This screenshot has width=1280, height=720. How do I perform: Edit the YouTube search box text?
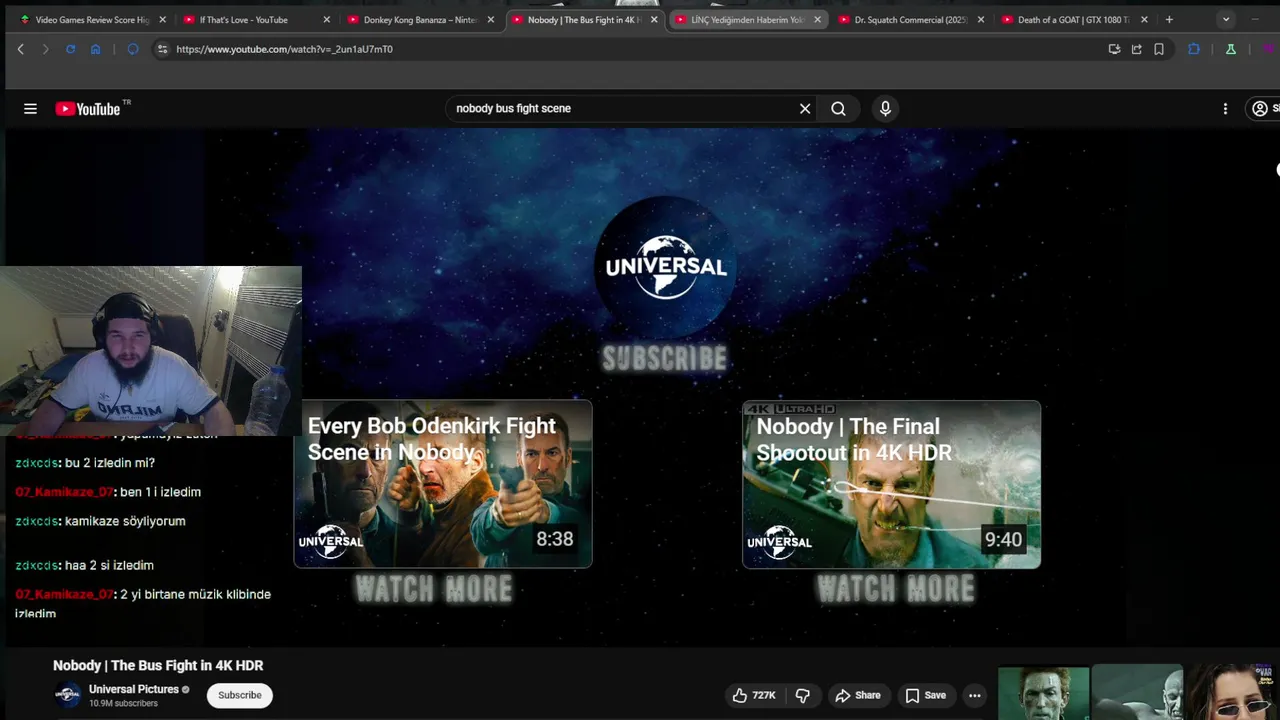pos(620,108)
